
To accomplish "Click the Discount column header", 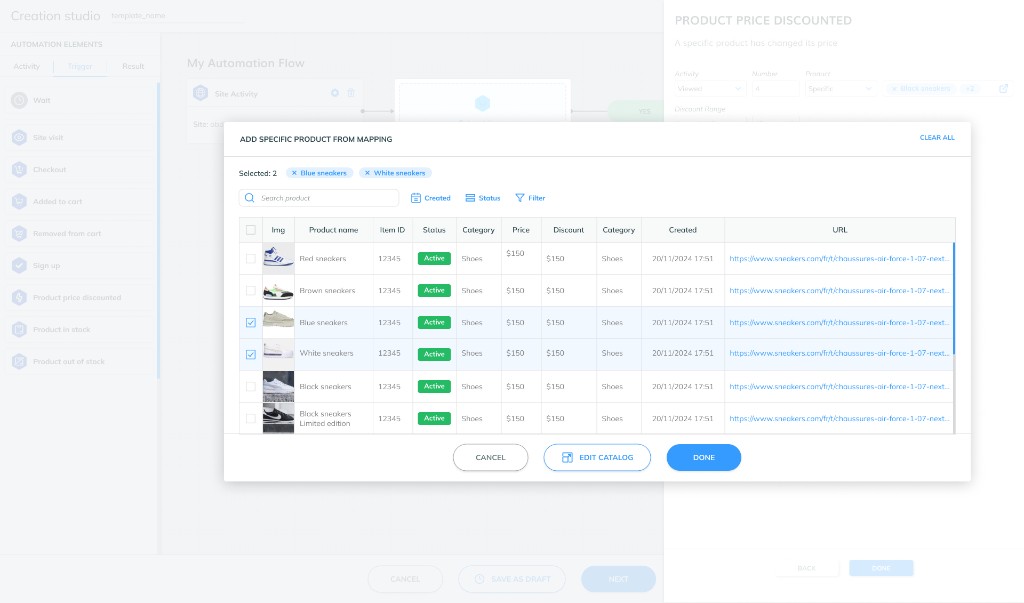I will pyautogui.click(x=569, y=230).
